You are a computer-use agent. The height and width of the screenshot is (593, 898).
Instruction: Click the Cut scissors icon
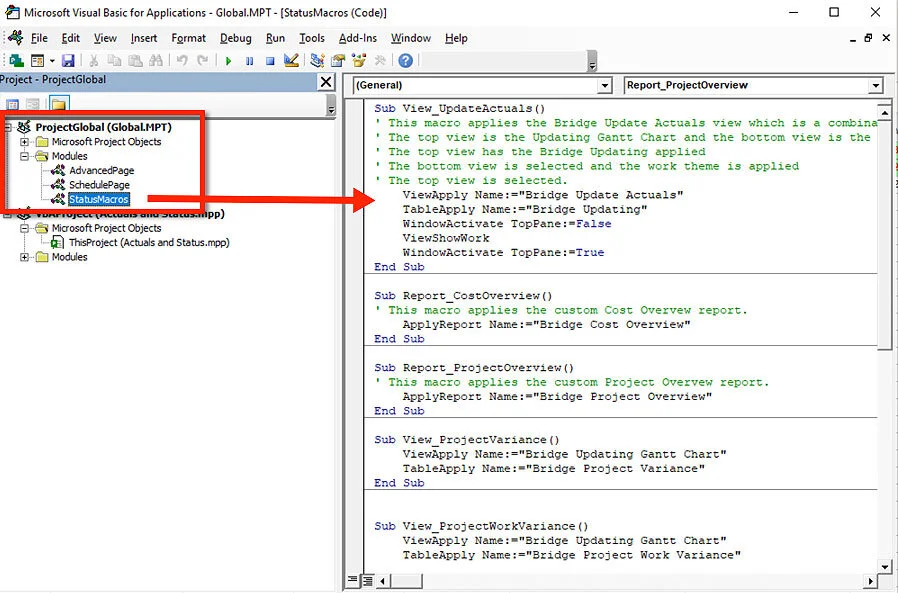point(94,60)
